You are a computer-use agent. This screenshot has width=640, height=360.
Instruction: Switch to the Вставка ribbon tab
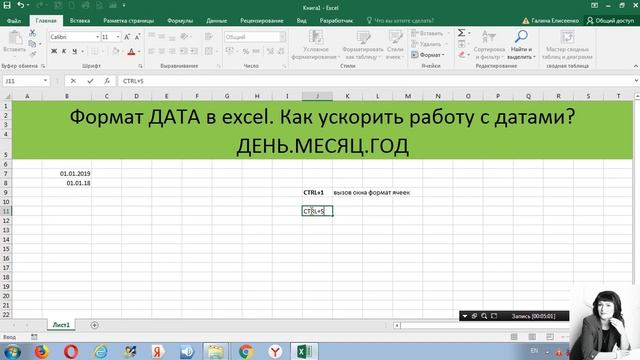click(80, 20)
